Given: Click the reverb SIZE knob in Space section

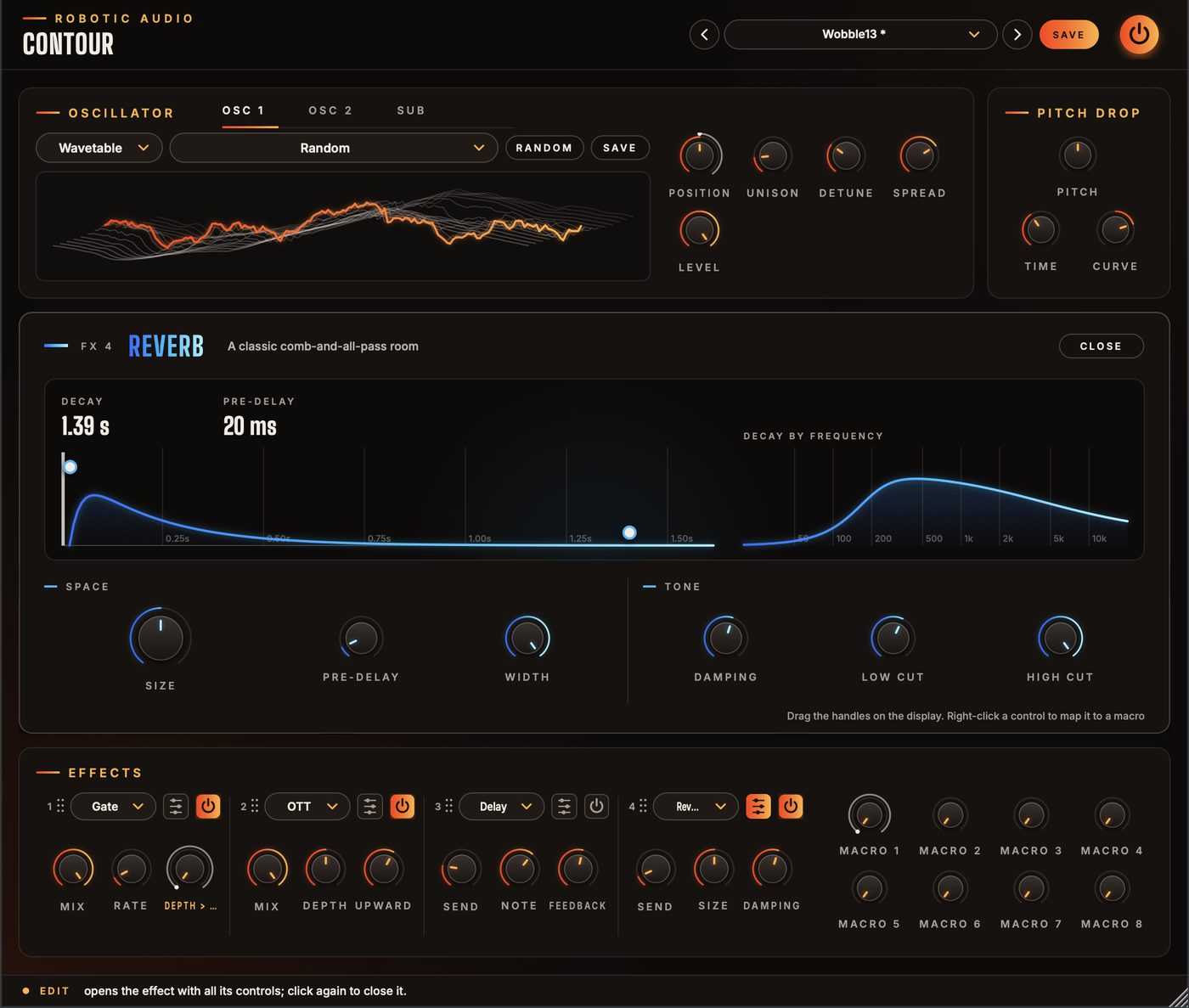Looking at the screenshot, I should pos(161,638).
